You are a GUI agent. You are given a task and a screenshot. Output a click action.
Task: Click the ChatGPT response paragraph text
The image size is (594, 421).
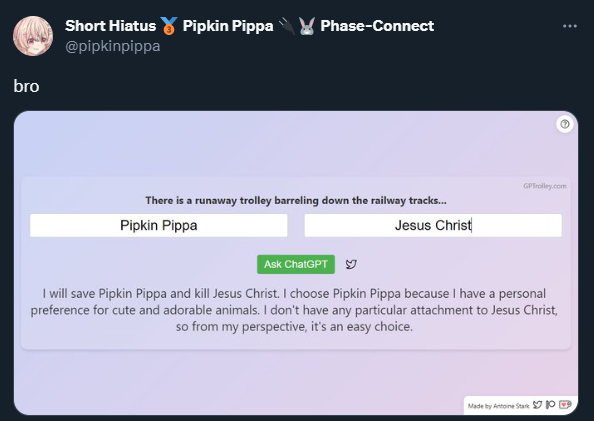tap(294, 310)
